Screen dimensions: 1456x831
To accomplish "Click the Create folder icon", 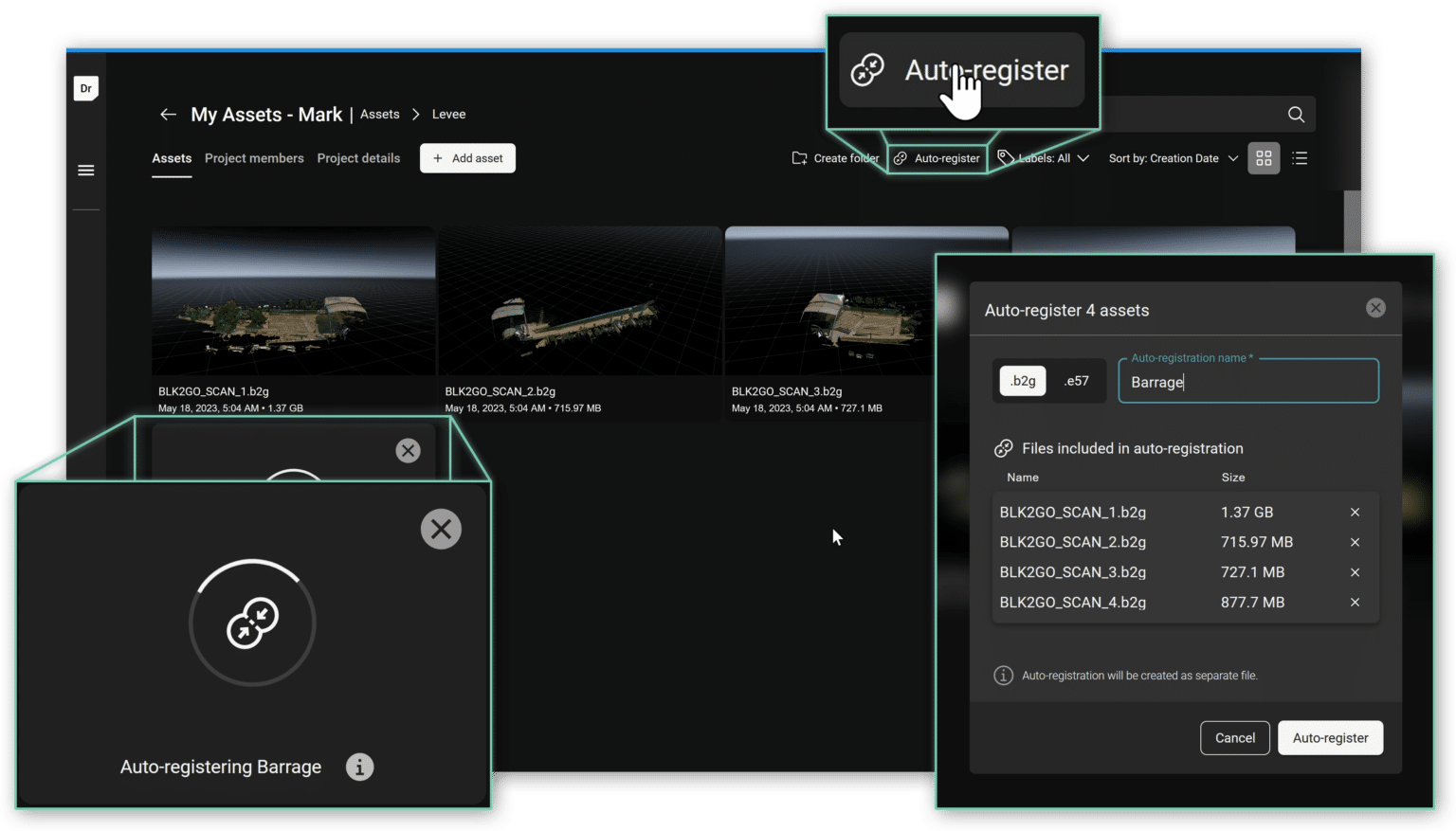I will (799, 158).
